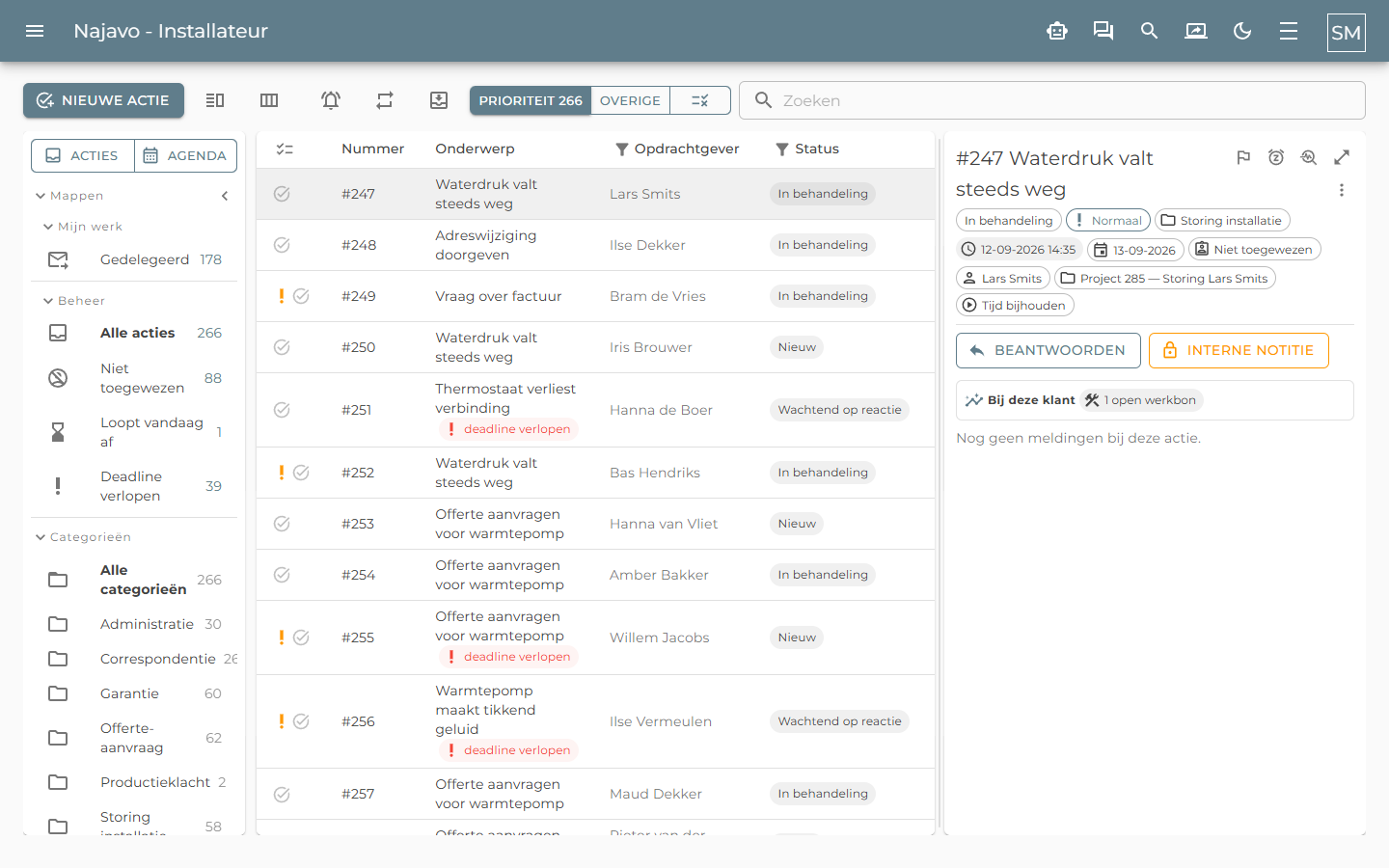Click the NIEUWE ACTIE button
This screenshot has width=1389, height=868.
(103, 100)
